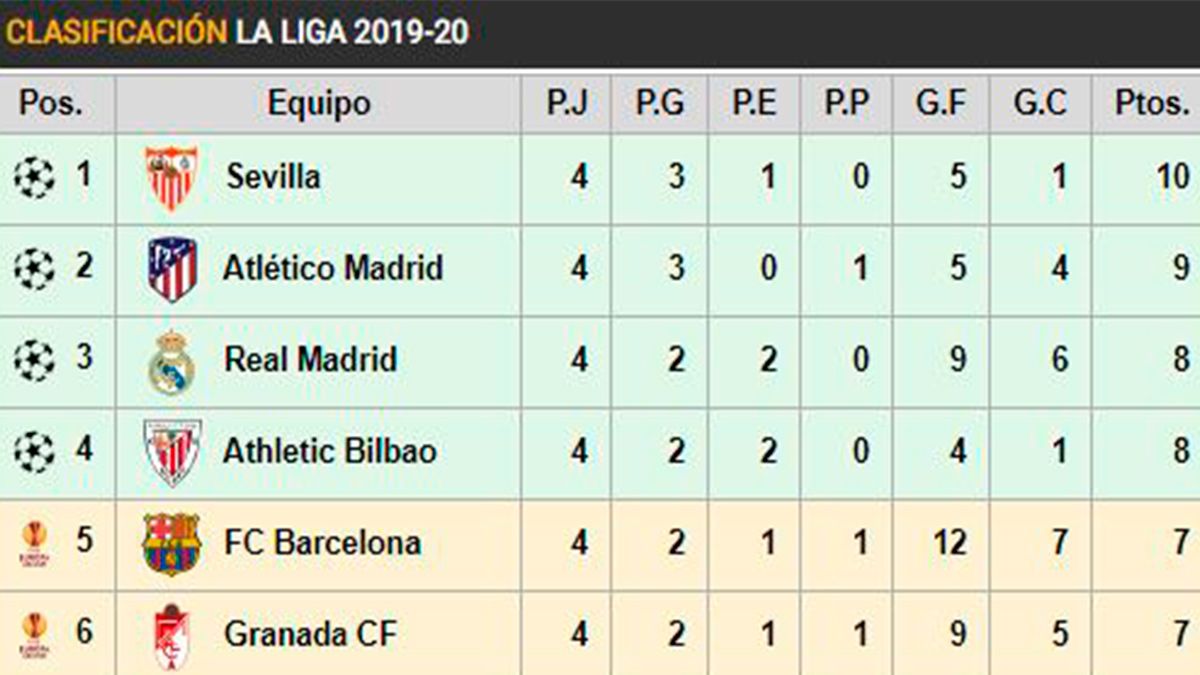This screenshot has height=675, width=1200.
Task: Open the FC Barcelona team name
Action: [322, 543]
